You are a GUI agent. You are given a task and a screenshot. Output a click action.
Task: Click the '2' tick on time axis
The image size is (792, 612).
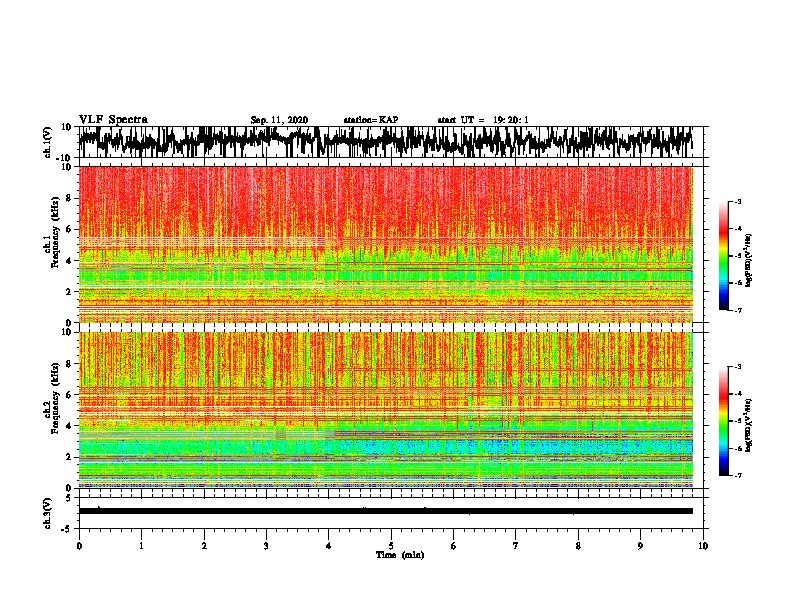point(204,546)
